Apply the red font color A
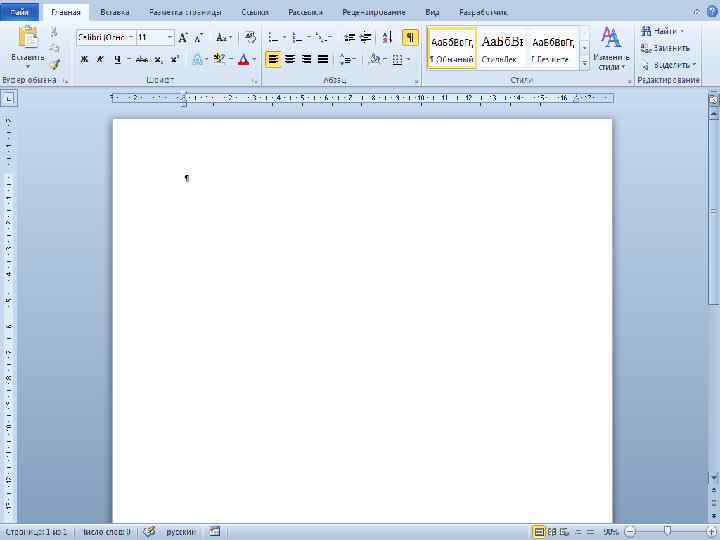Image resolution: width=720 pixels, height=540 pixels. (x=243, y=59)
